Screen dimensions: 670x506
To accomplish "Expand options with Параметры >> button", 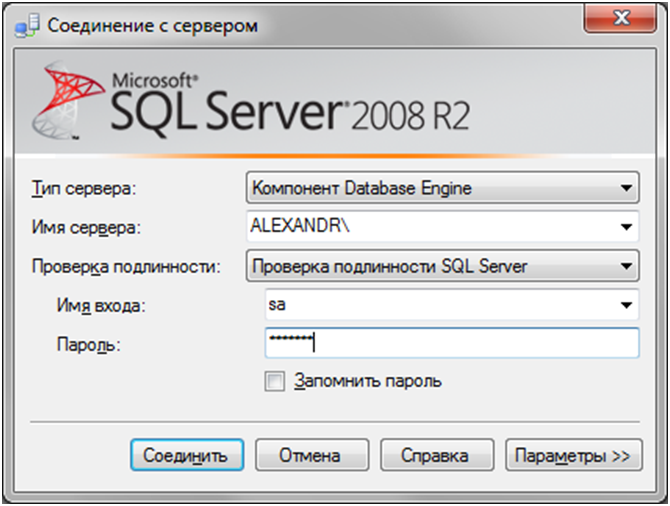I will [573, 455].
